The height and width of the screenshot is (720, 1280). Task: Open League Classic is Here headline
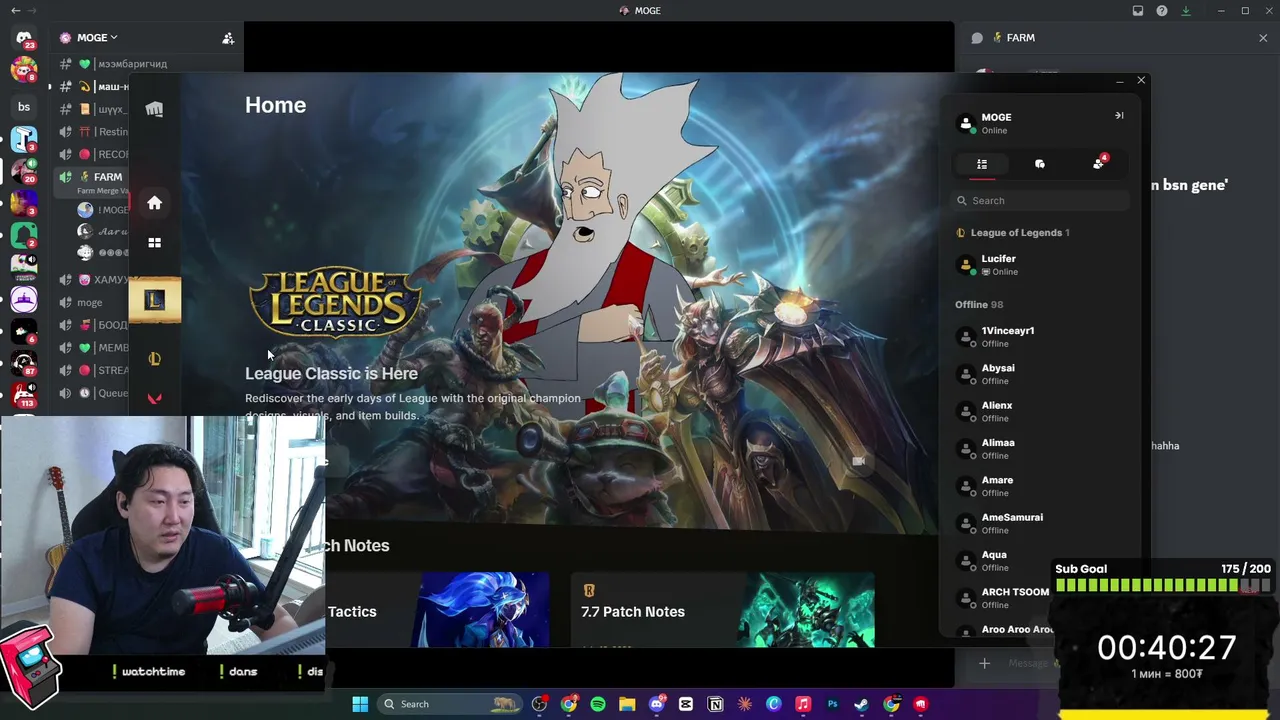click(x=331, y=373)
